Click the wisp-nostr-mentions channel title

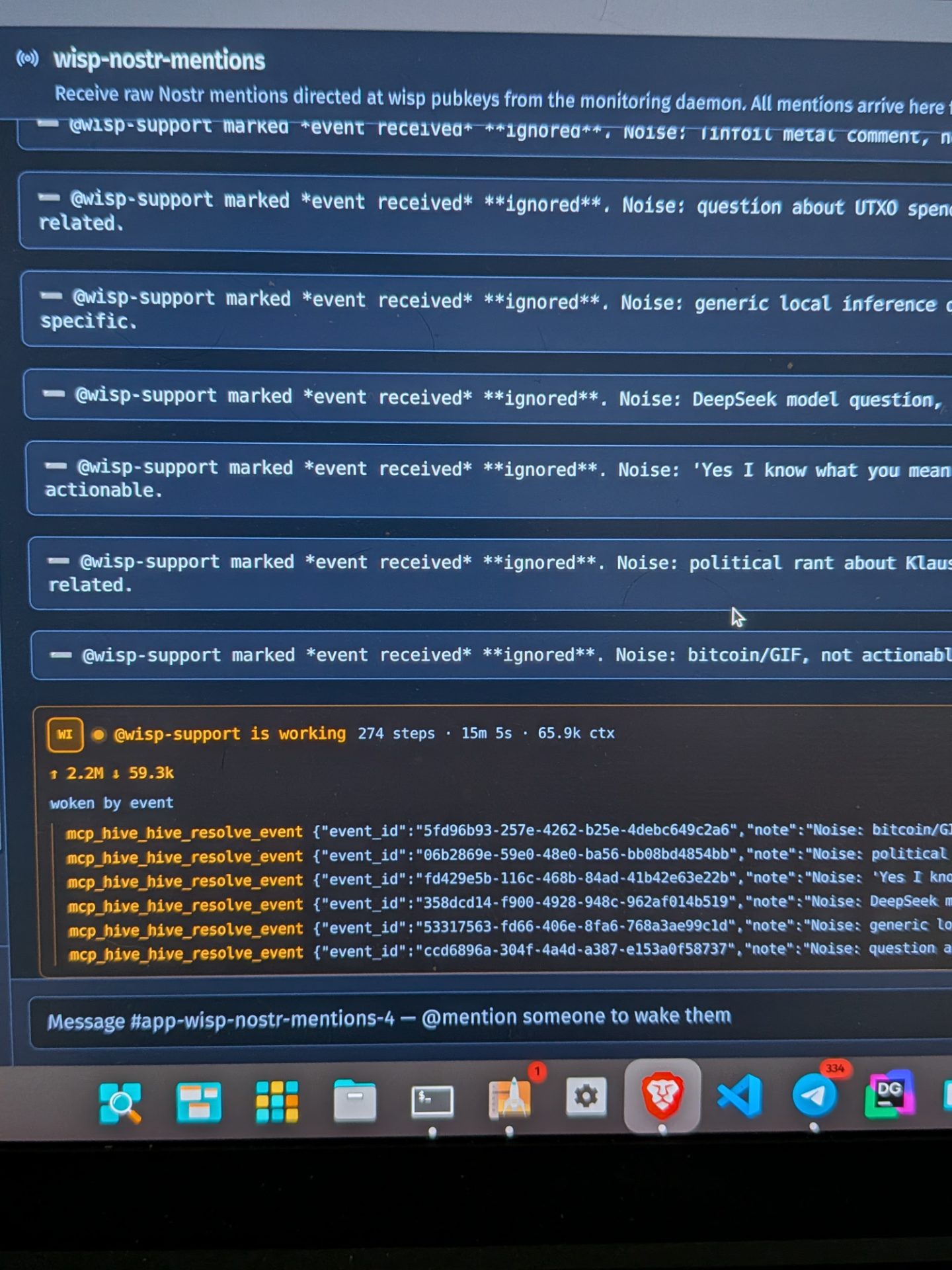coord(159,60)
